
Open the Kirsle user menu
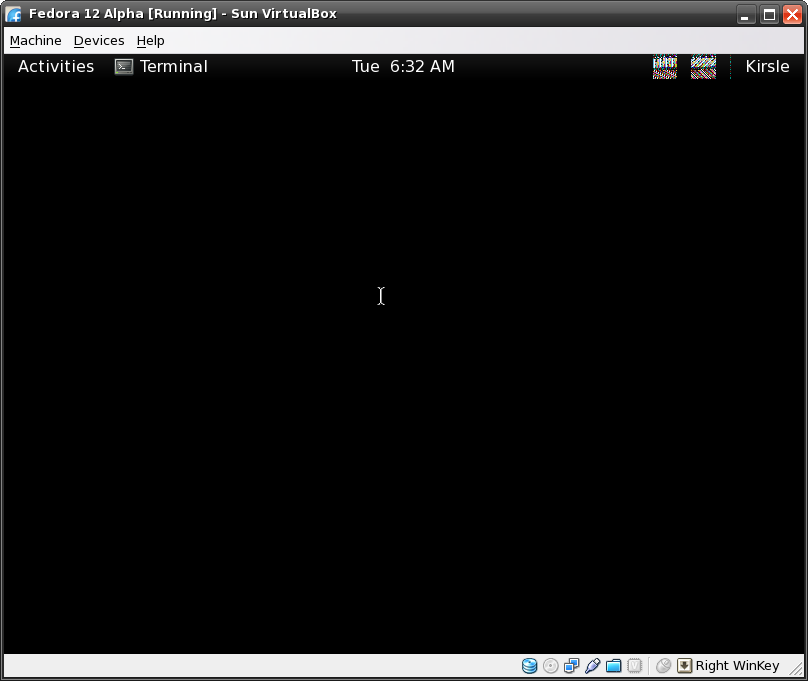coord(767,66)
